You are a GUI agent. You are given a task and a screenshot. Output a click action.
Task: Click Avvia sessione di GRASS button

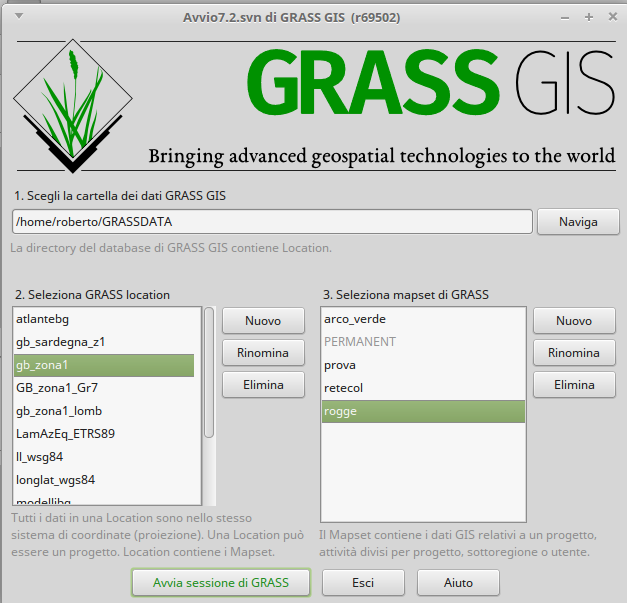pyautogui.click(x=221, y=583)
